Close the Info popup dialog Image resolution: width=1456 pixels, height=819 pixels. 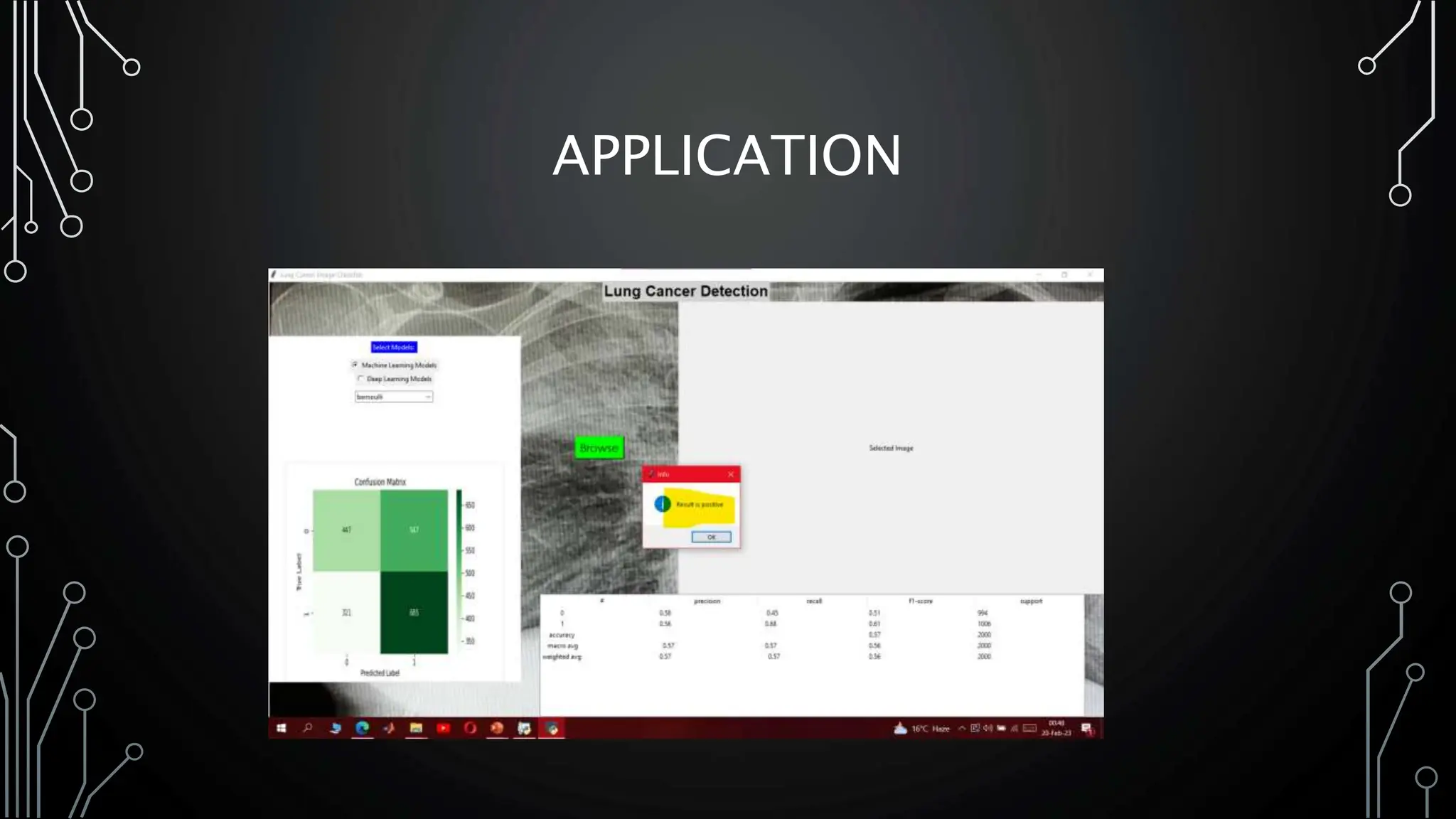(730, 474)
